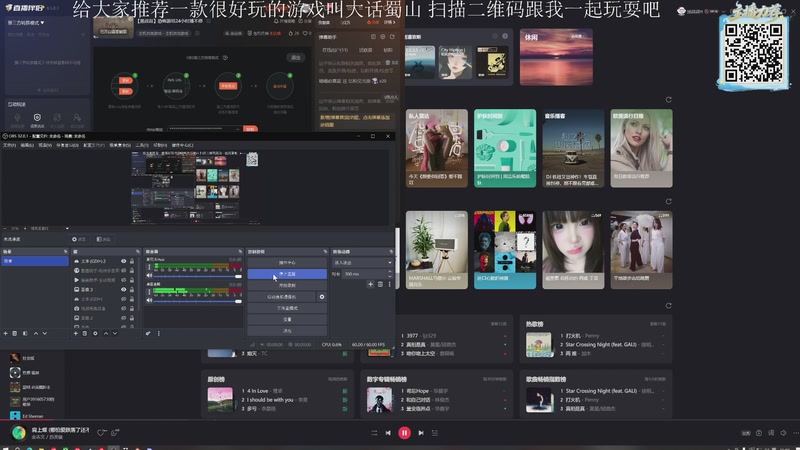
Task: Open virtual camera settings gear in OBS controls
Action: [322, 296]
